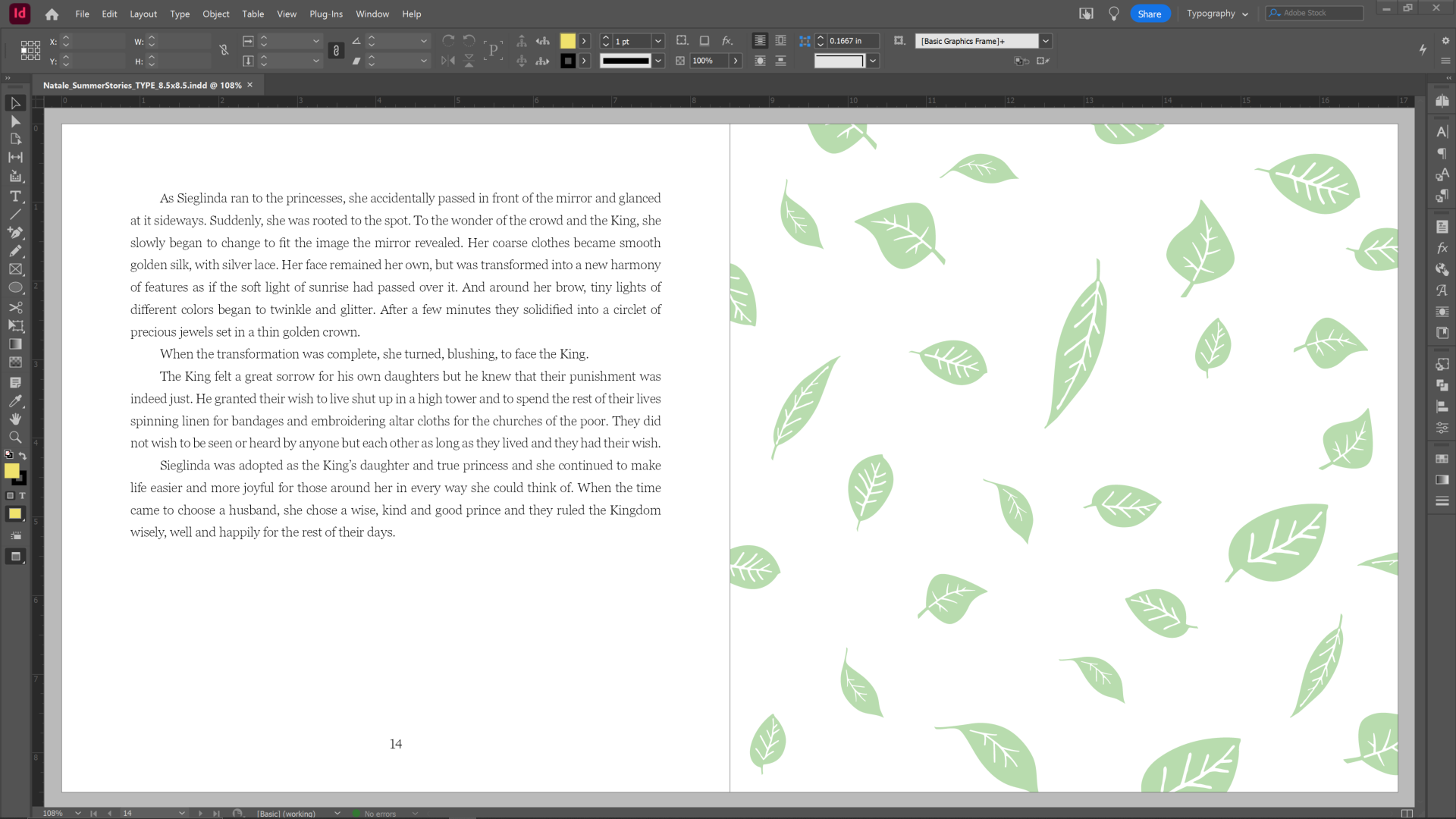Toggle split layout view at bottom right
This screenshot has width=1456, height=819.
[1407, 813]
